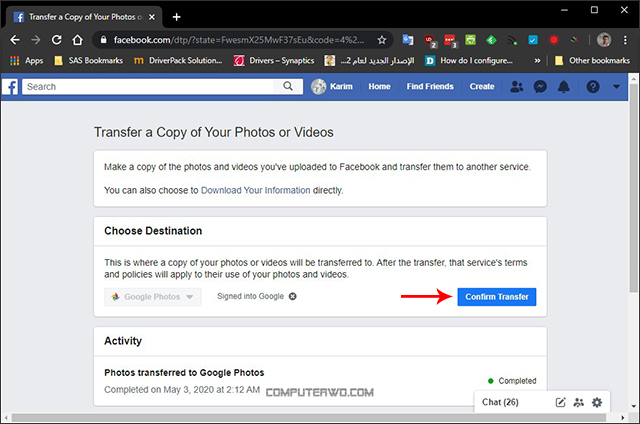Viewport: 640px width, 424px height.
Task: Open chat settings gear icon
Action: 597,402
